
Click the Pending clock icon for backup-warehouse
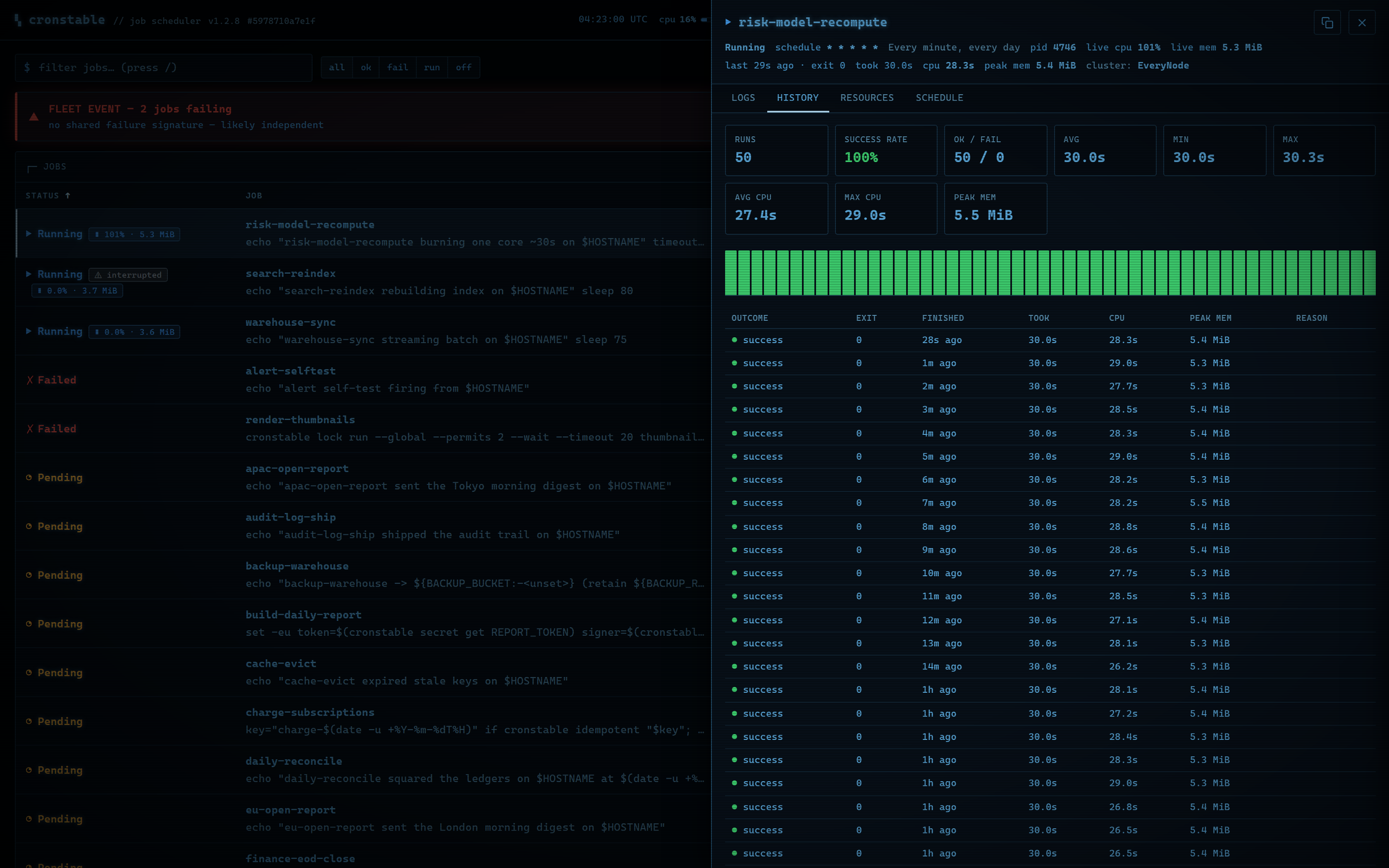point(29,575)
